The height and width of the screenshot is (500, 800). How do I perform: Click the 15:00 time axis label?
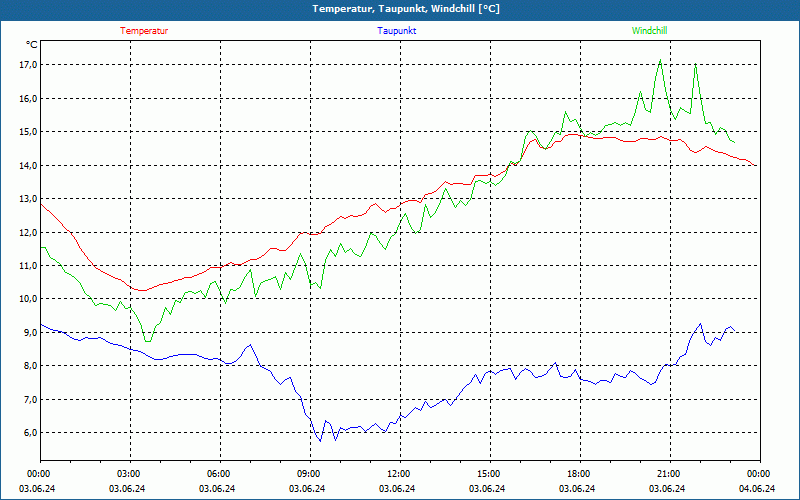tap(488, 474)
